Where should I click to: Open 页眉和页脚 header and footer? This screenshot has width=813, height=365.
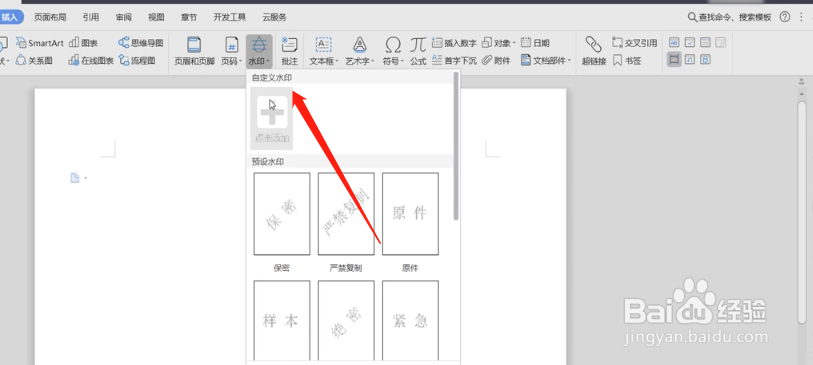[194, 51]
